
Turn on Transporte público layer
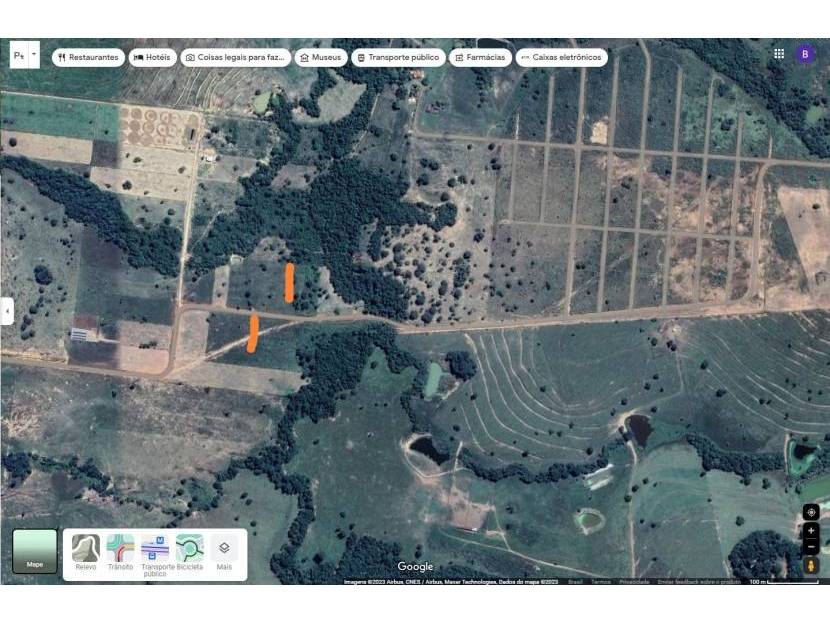pyautogui.click(x=155, y=551)
